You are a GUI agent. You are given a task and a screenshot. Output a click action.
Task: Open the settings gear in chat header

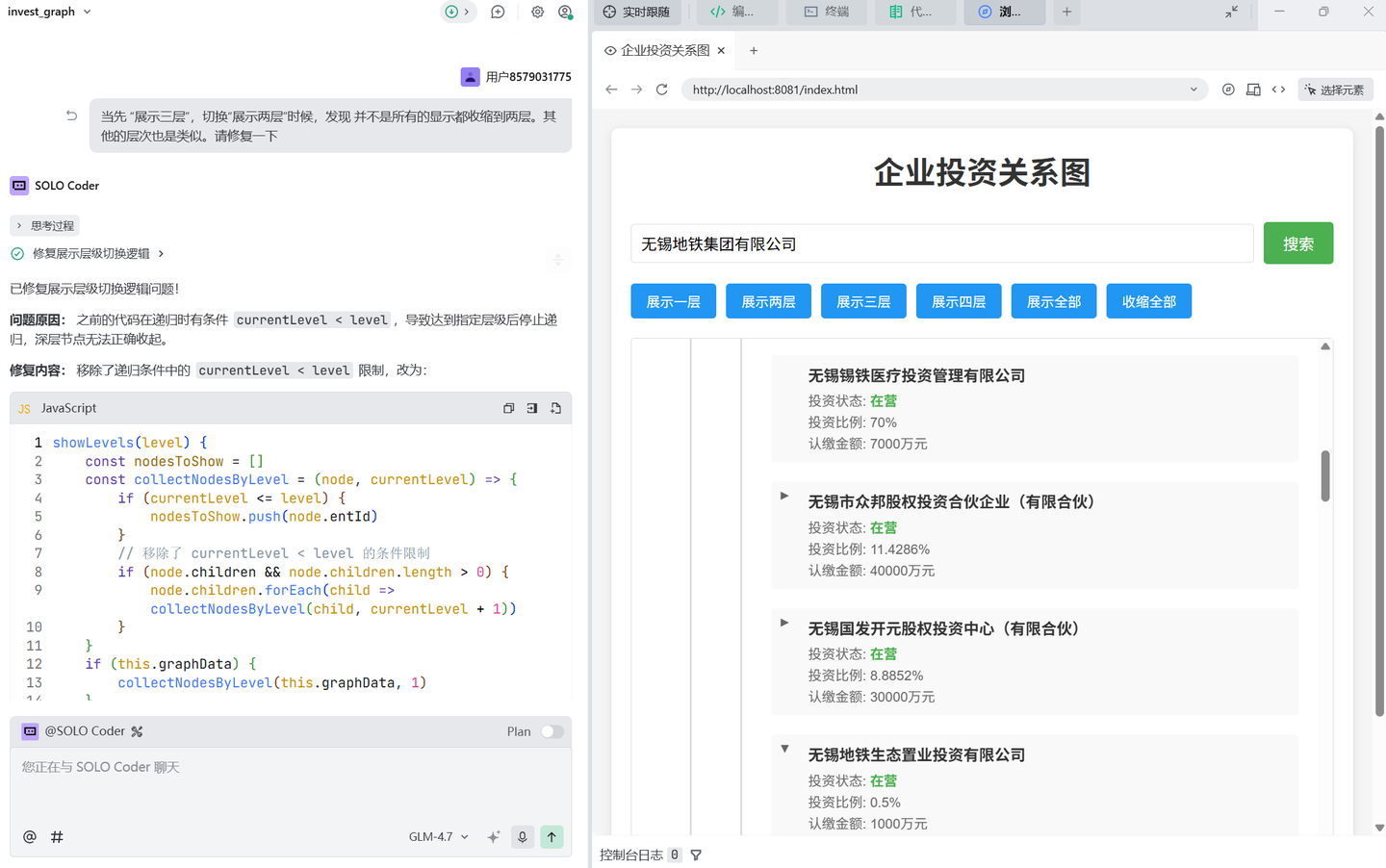click(x=537, y=12)
